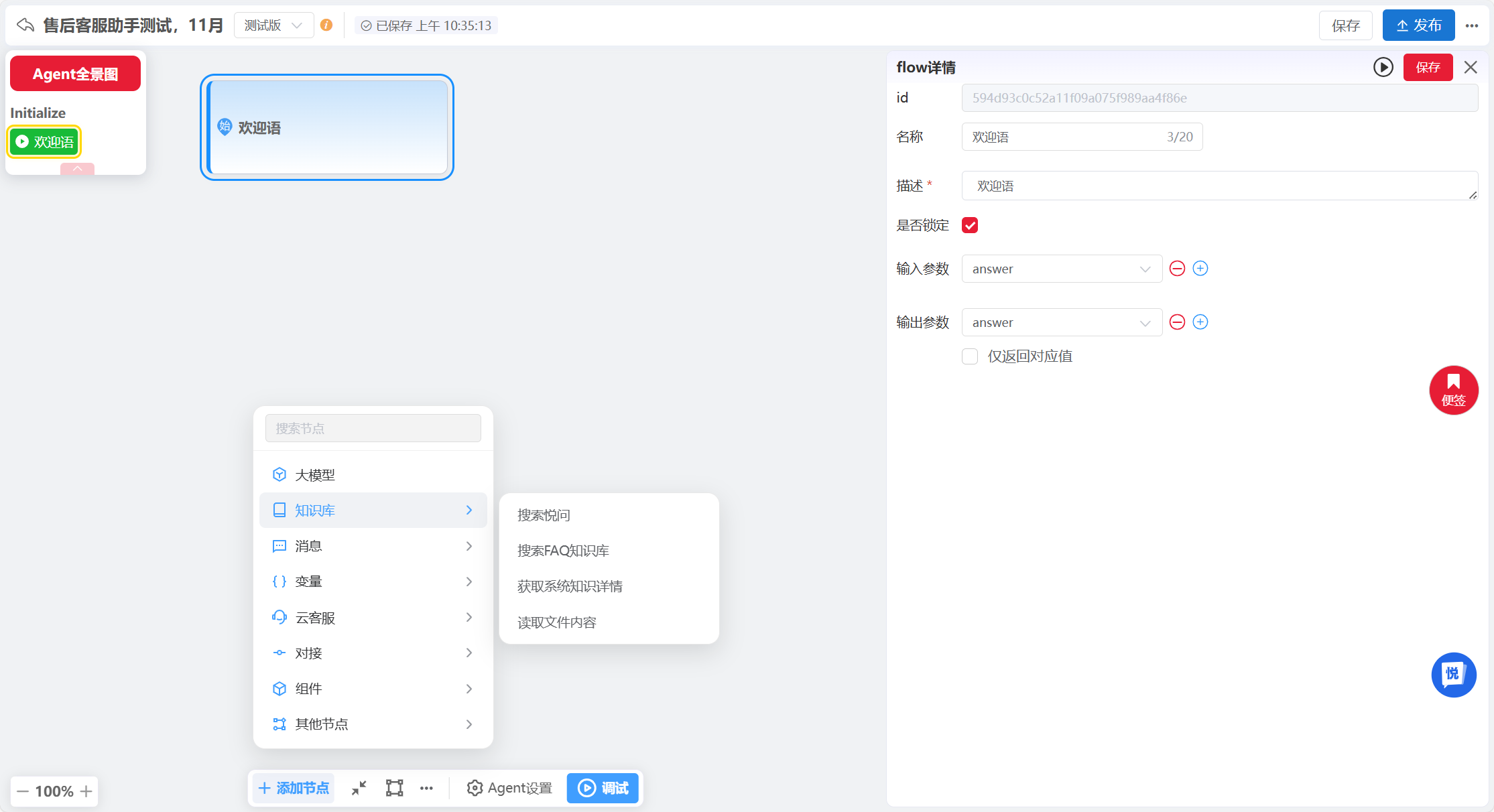The width and height of the screenshot is (1494, 812).
Task: Add output parameter with blue plus icon
Action: [x=1200, y=322]
